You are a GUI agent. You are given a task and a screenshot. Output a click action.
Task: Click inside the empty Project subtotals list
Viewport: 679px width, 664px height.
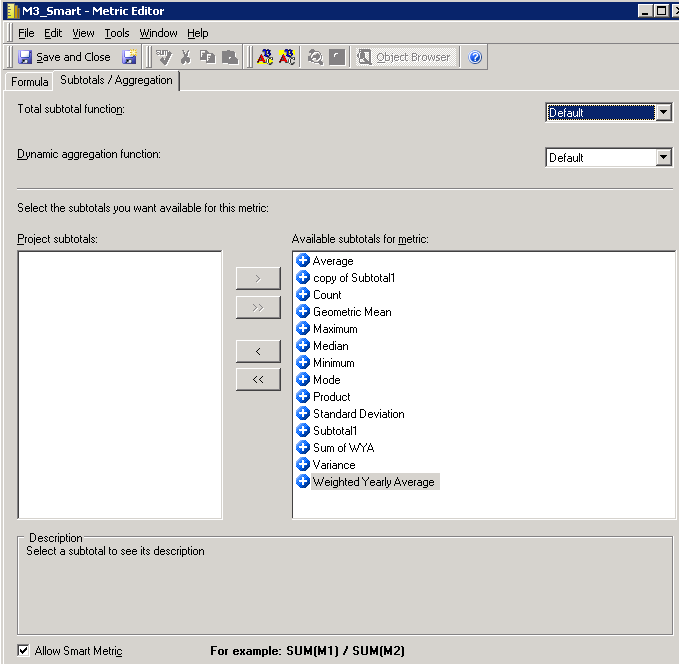[x=119, y=384]
